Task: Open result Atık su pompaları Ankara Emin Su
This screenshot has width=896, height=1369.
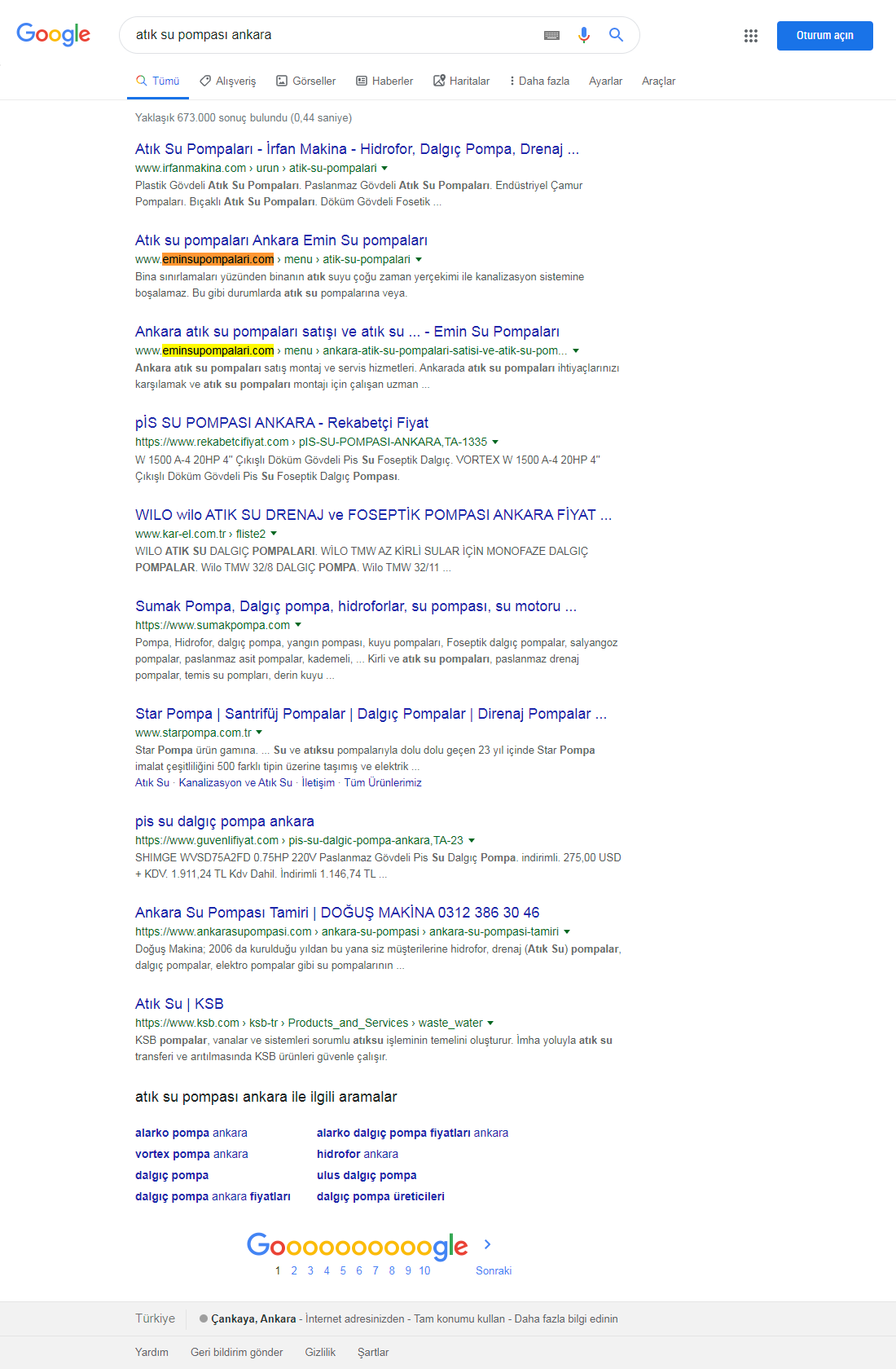Action: [x=281, y=240]
